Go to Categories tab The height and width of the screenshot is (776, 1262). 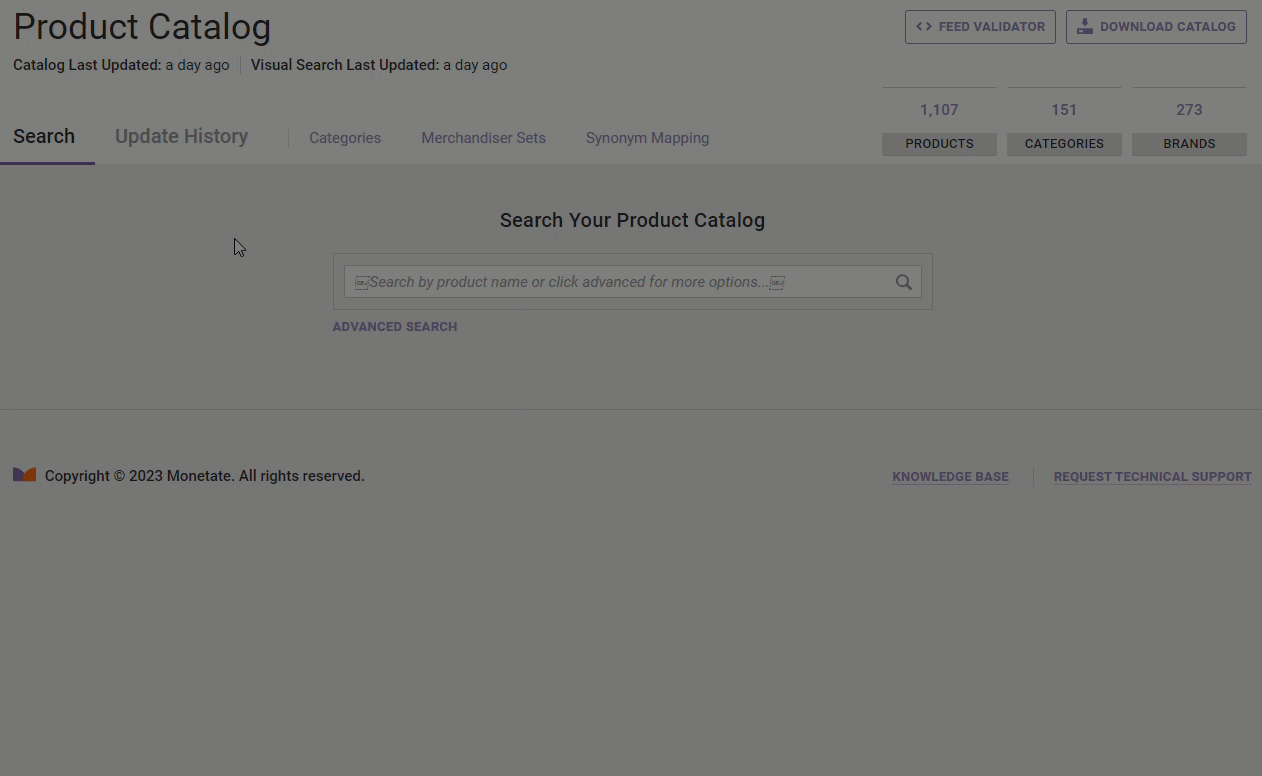pyautogui.click(x=345, y=138)
